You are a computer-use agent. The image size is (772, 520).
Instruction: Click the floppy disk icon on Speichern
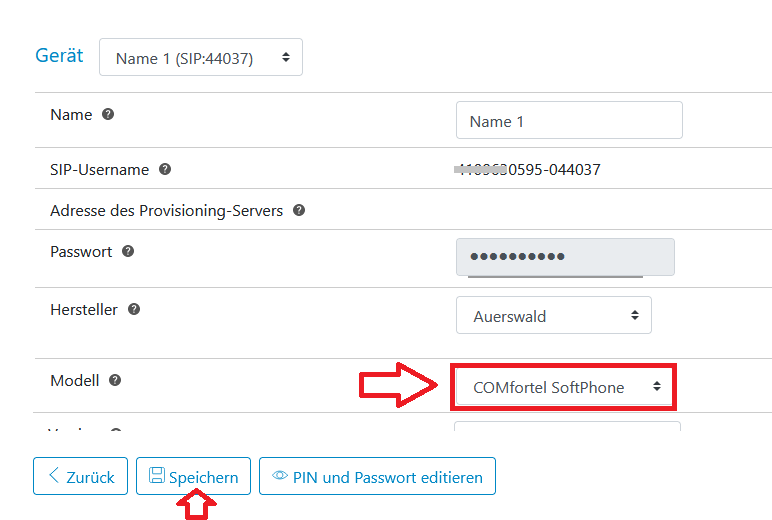[x=157, y=475]
